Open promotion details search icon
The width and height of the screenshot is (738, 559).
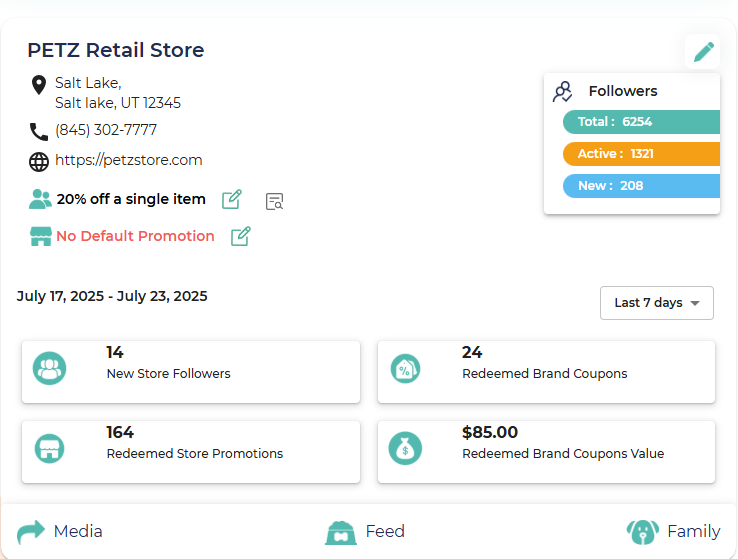tap(274, 201)
